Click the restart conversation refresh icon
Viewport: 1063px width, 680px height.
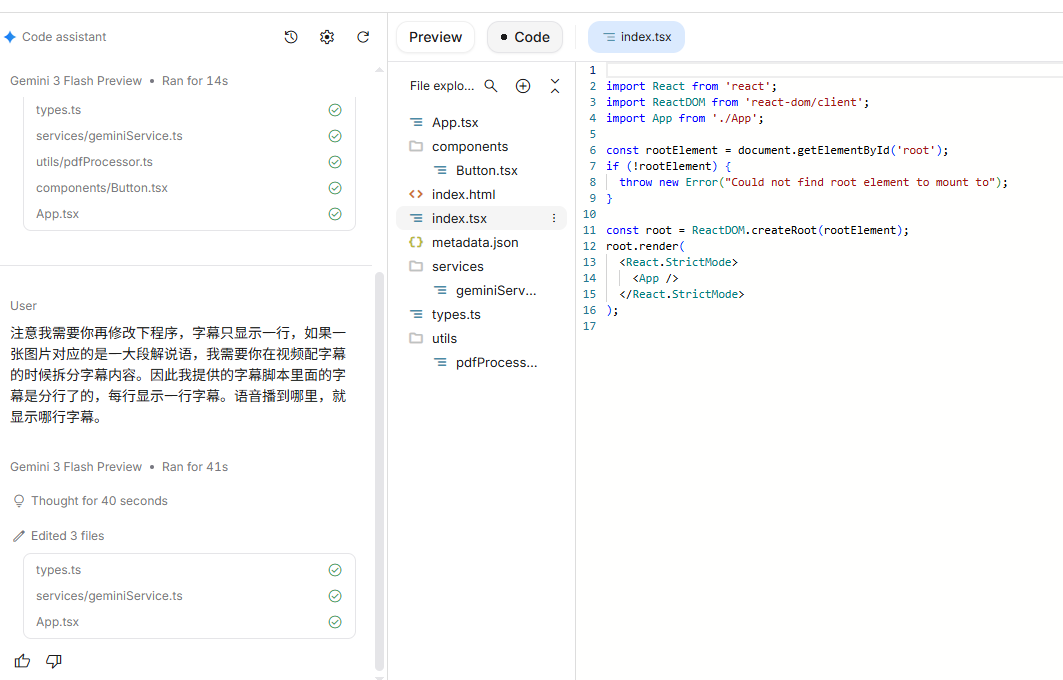point(363,37)
